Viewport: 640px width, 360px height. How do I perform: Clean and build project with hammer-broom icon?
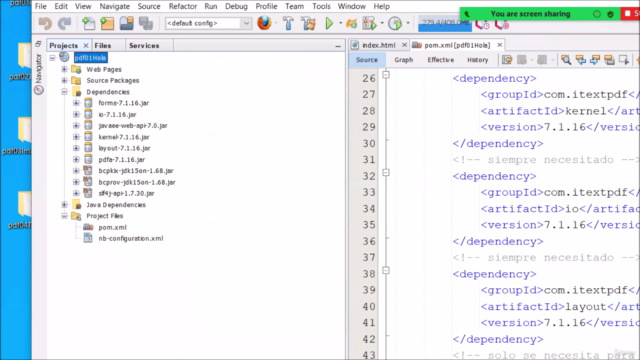pyautogui.click(x=309, y=23)
